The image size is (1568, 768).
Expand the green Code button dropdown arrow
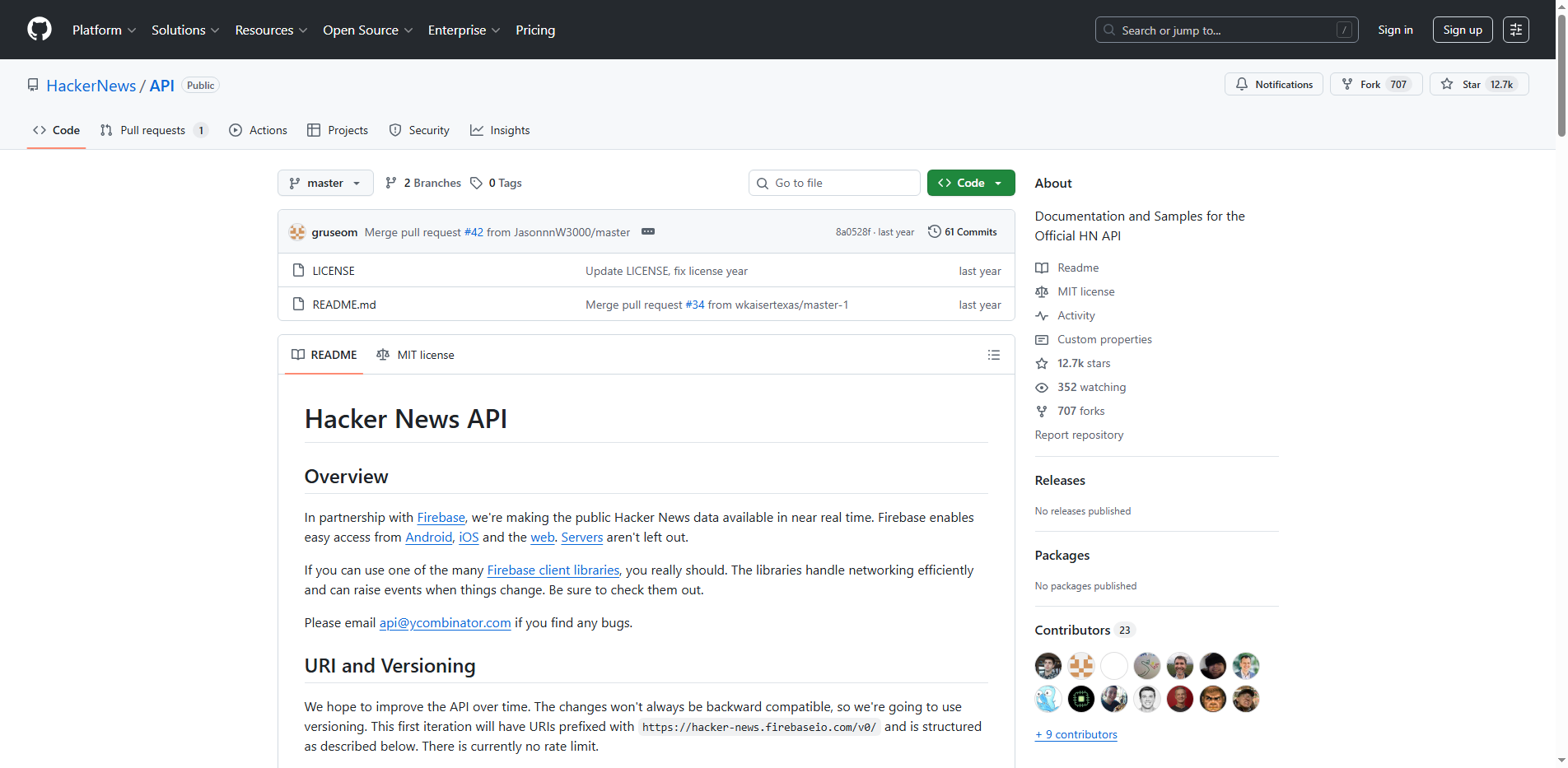tap(999, 183)
